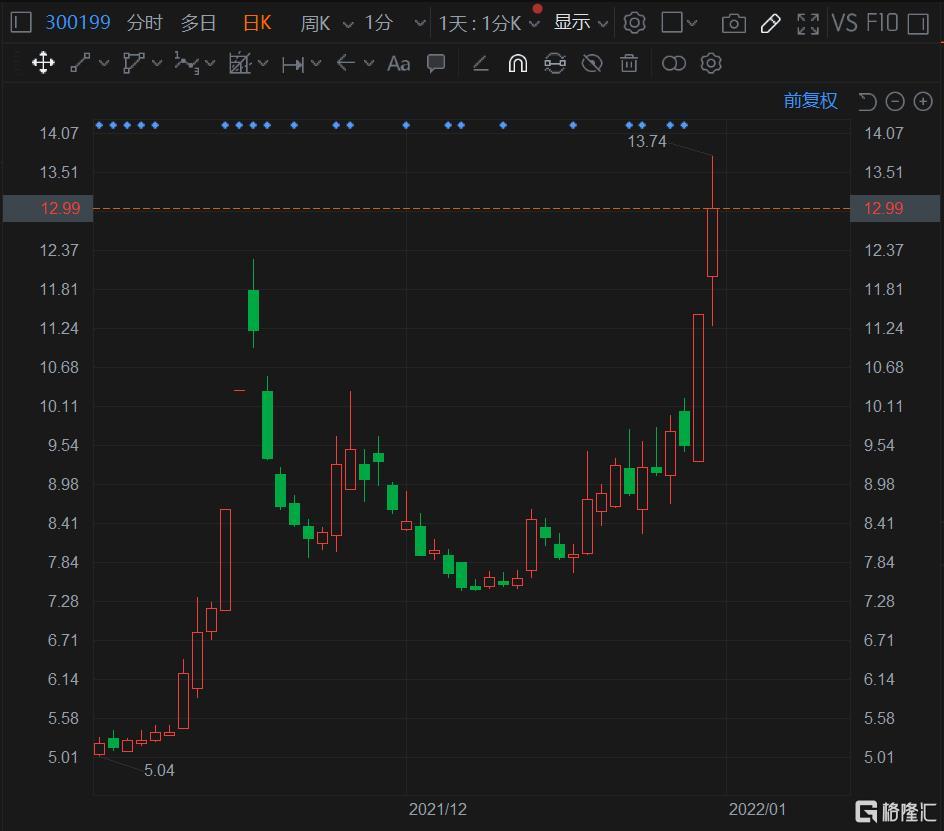Expand the 1分 minute-period dropdown arrow
Screen dimensions: 944x831
click(x=420, y=23)
